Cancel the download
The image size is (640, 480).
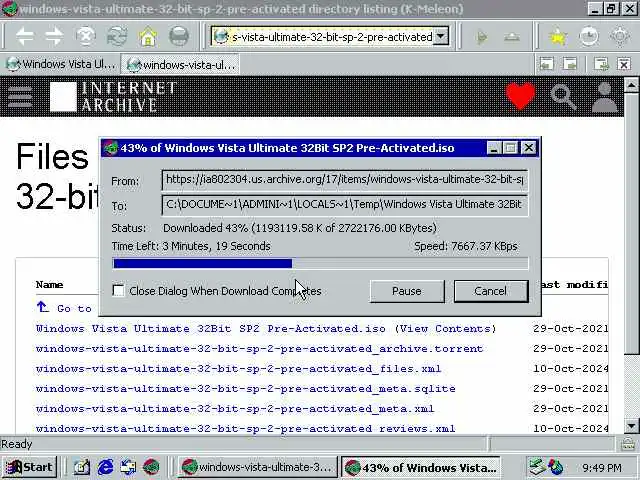click(491, 291)
